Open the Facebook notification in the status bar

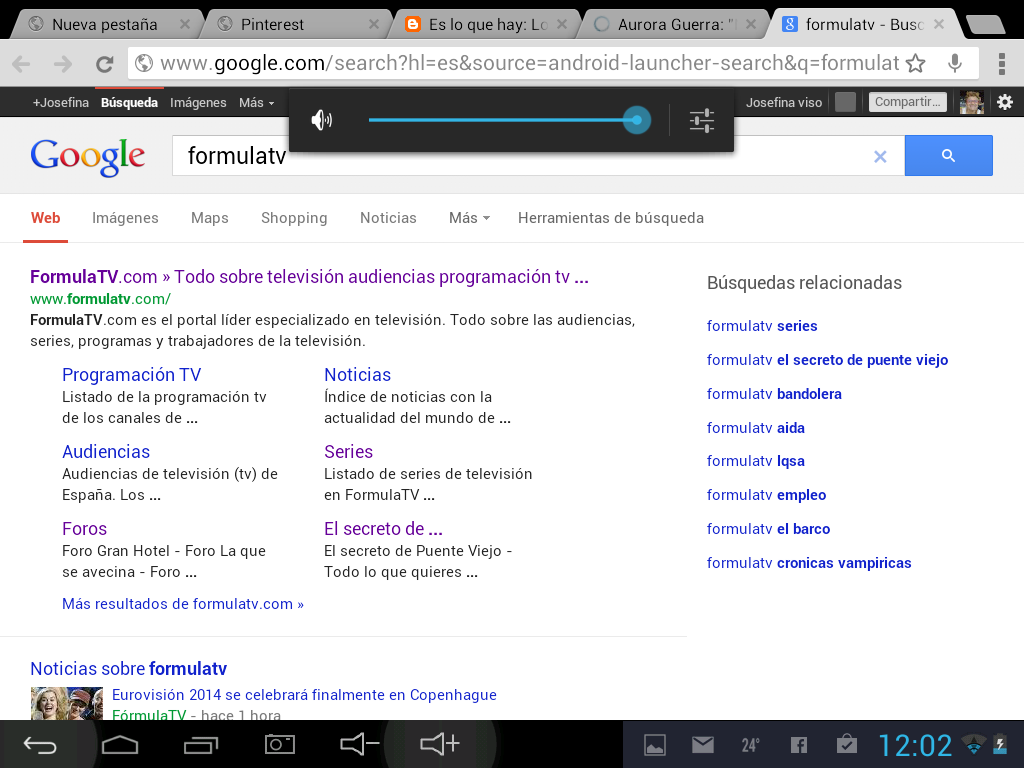[x=799, y=745]
